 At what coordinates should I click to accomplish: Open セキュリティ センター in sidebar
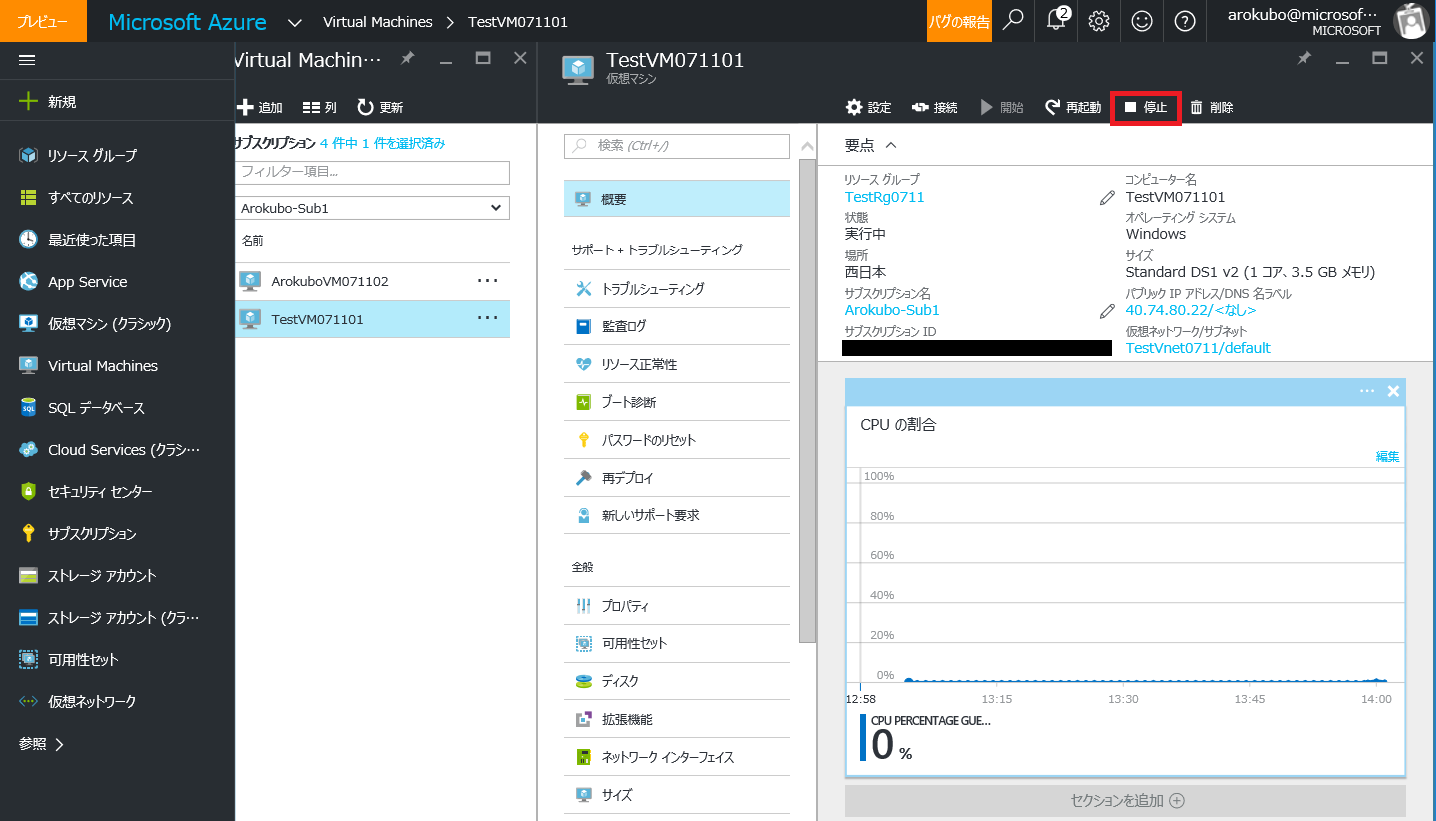(x=117, y=491)
